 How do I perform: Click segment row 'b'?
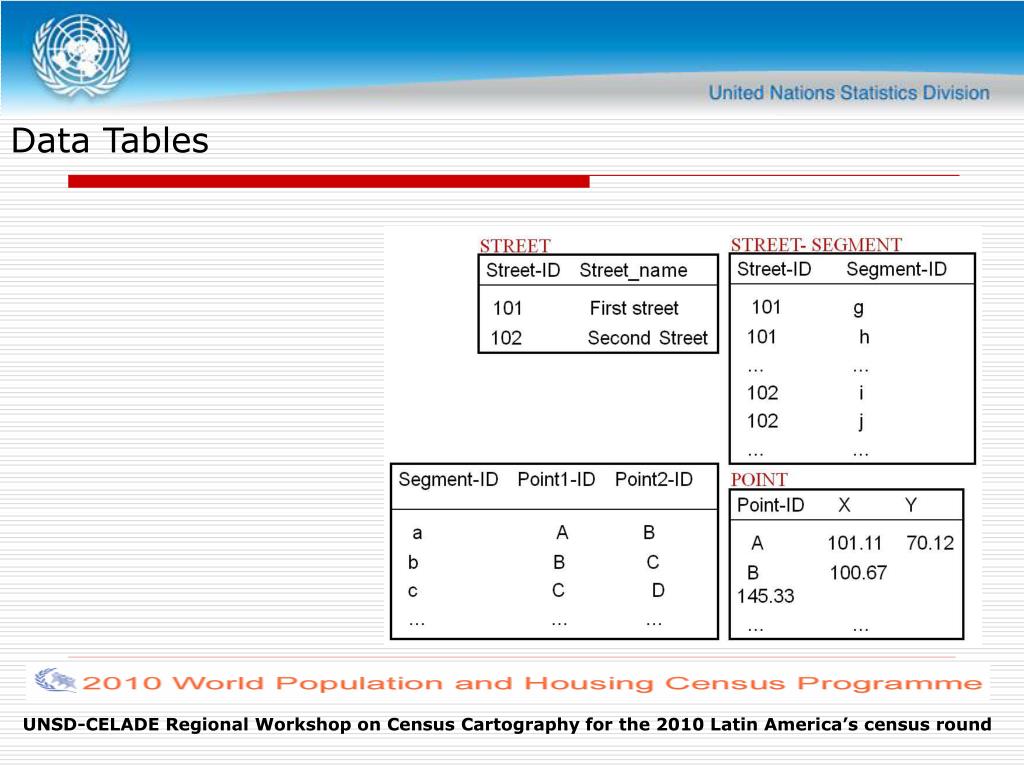tap(413, 562)
